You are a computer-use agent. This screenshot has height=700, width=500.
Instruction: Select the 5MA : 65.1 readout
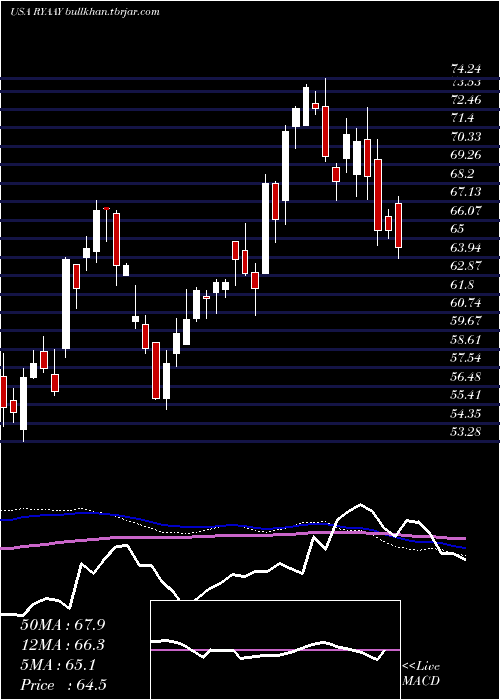pos(58,665)
